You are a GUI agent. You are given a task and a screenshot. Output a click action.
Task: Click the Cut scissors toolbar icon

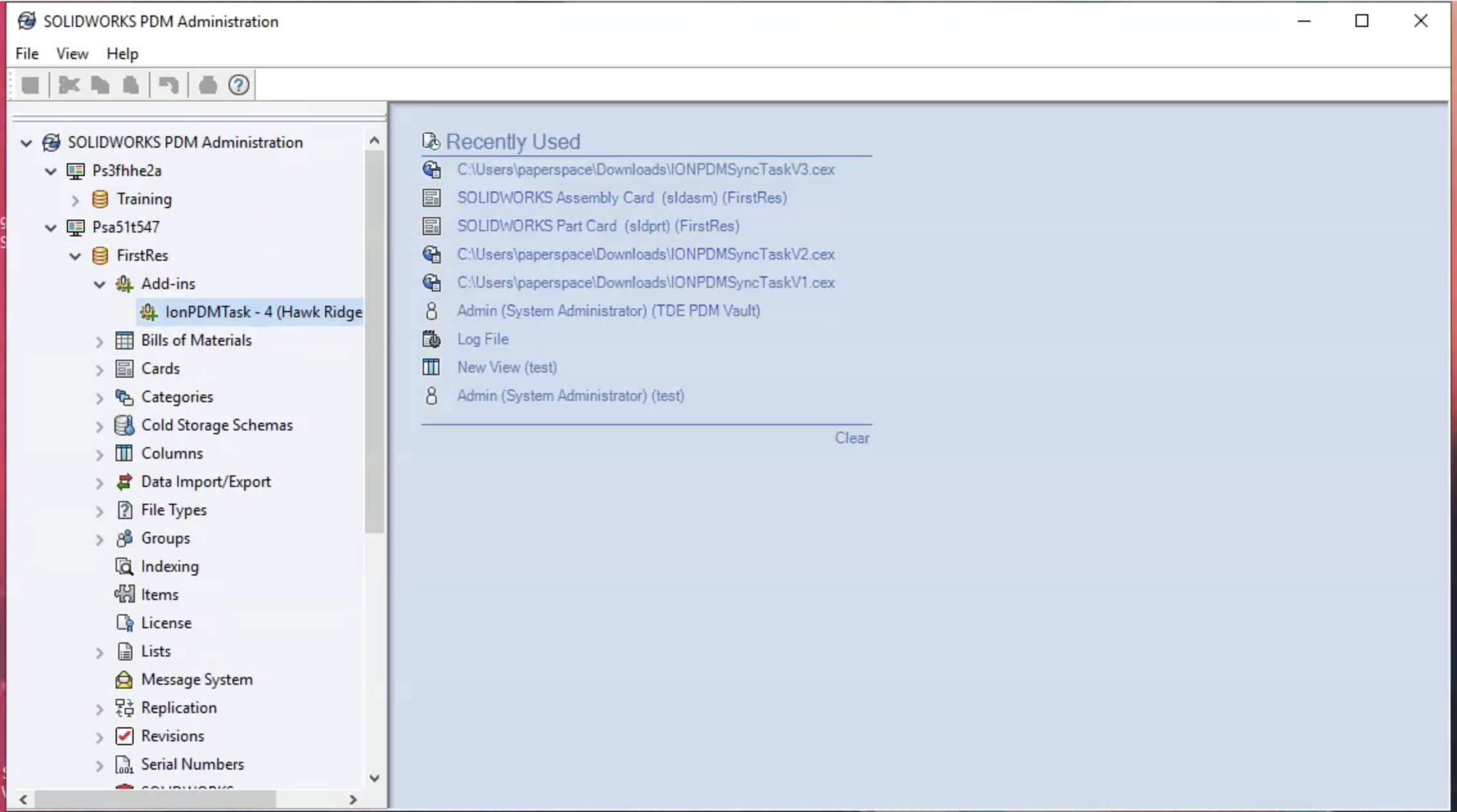[69, 85]
